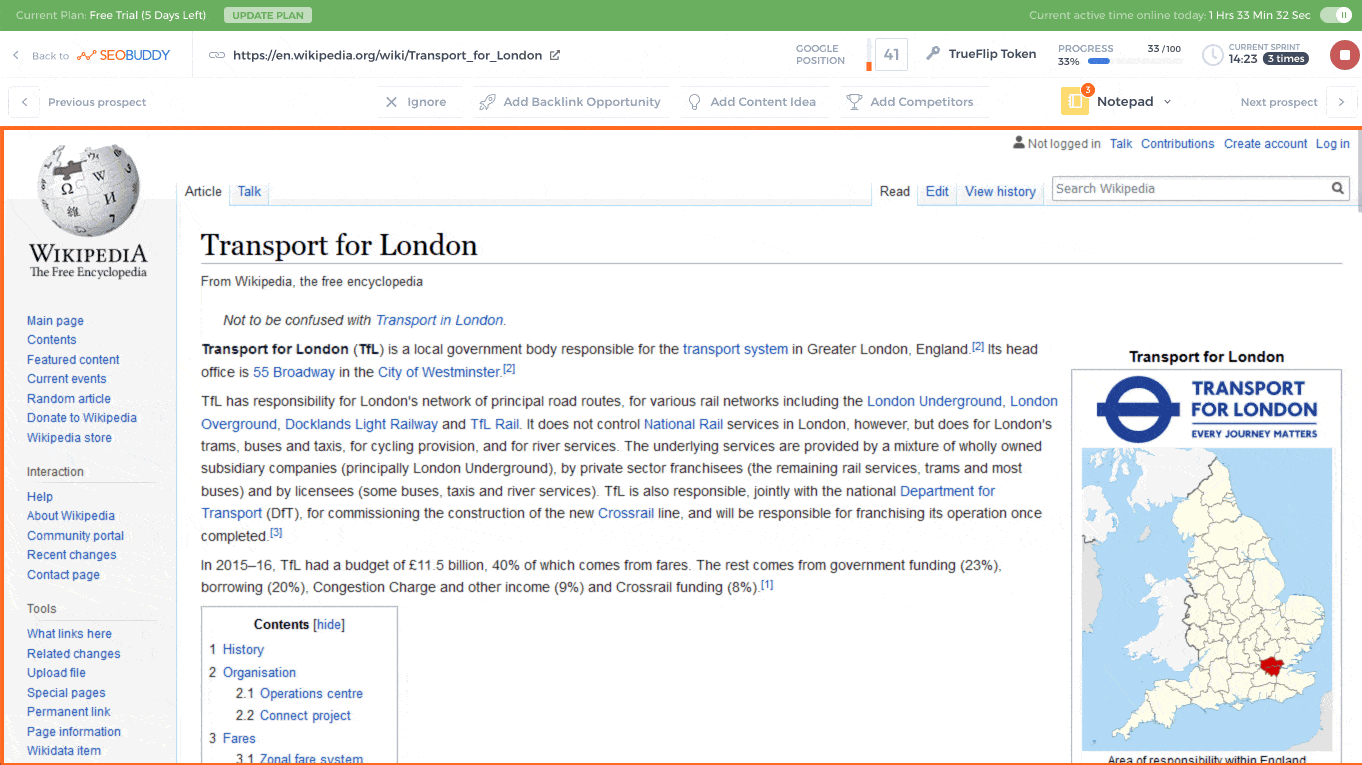Open Docklands Light Railway link
The height and width of the screenshot is (765, 1362).
coord(362,424)
